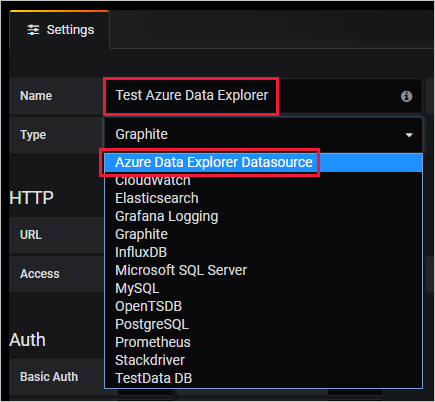The height and width of the screenshot is (402, 435).
Task: Click the Name field info icon
Action: click(x=406, y=96)
